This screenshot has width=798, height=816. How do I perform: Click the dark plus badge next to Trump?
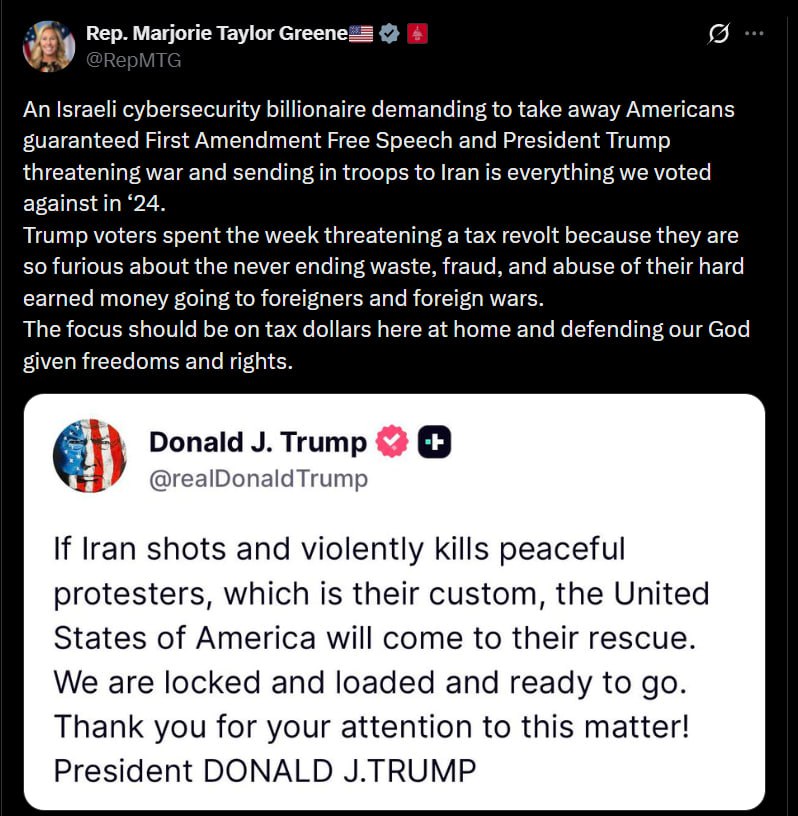(x=434, y=441)
